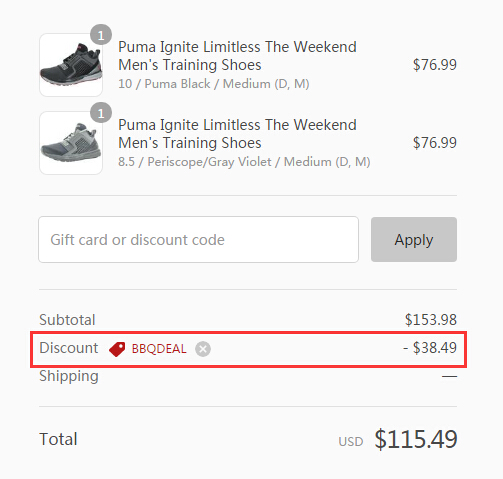The width and height of the screenshot is (503, 479).
Task: Select the second Puma Ignite Limitless product title
Action: [237, 134]
